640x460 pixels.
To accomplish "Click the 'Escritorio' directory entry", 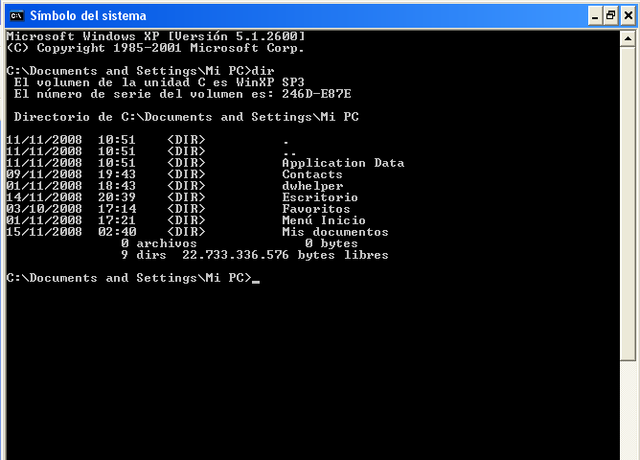I will click(x=320, y=197).
